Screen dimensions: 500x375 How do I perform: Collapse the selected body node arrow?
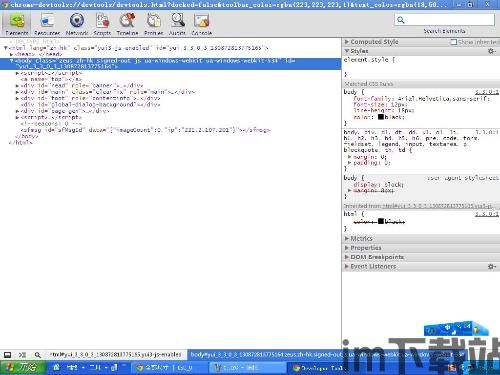[12, 61]
